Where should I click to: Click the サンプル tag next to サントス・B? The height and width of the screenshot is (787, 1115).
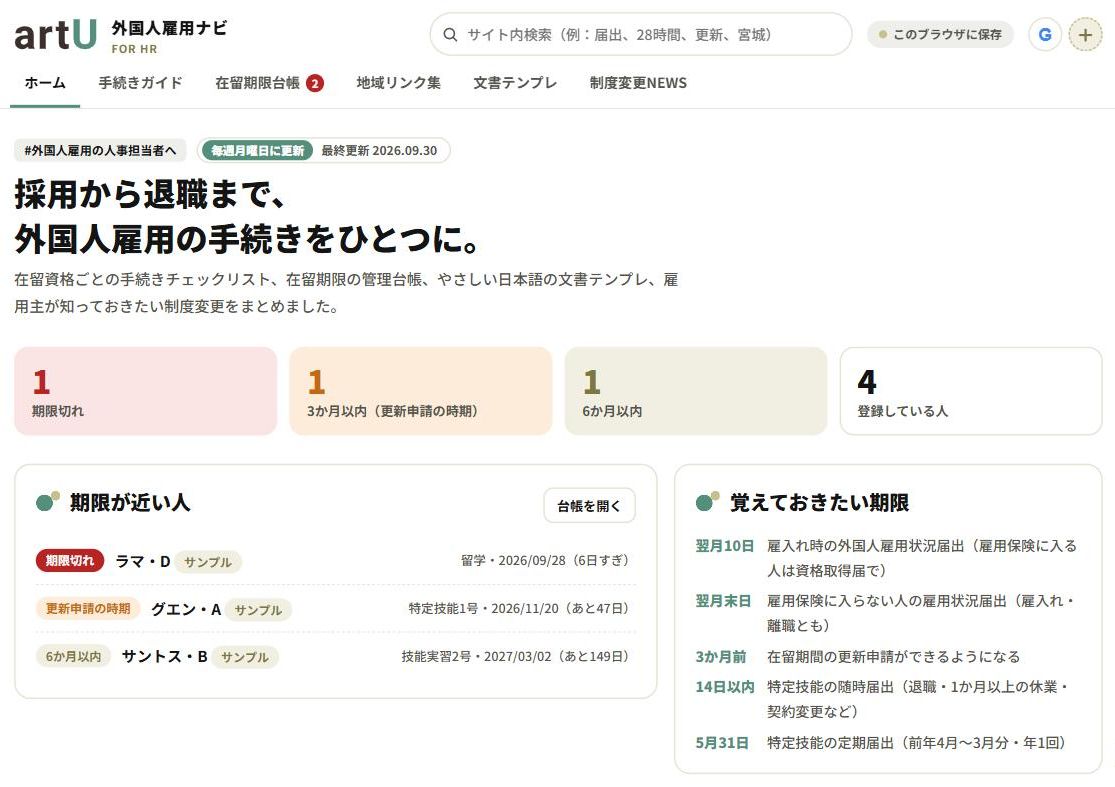(245, 657)
